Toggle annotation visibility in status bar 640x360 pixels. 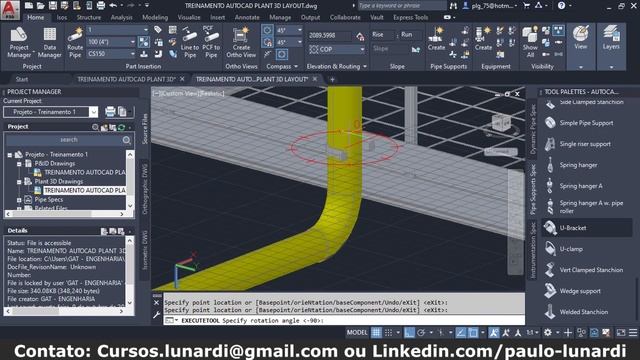click(493, 333)
